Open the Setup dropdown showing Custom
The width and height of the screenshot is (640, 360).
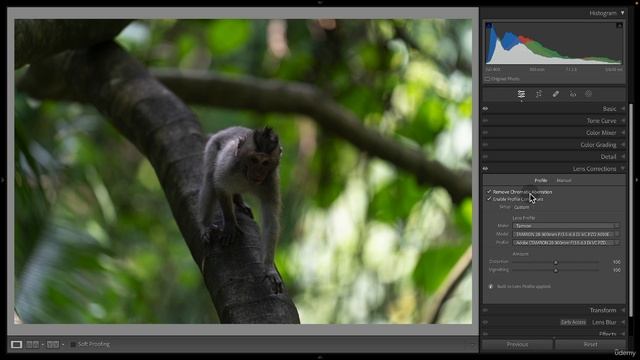[522, 207]
